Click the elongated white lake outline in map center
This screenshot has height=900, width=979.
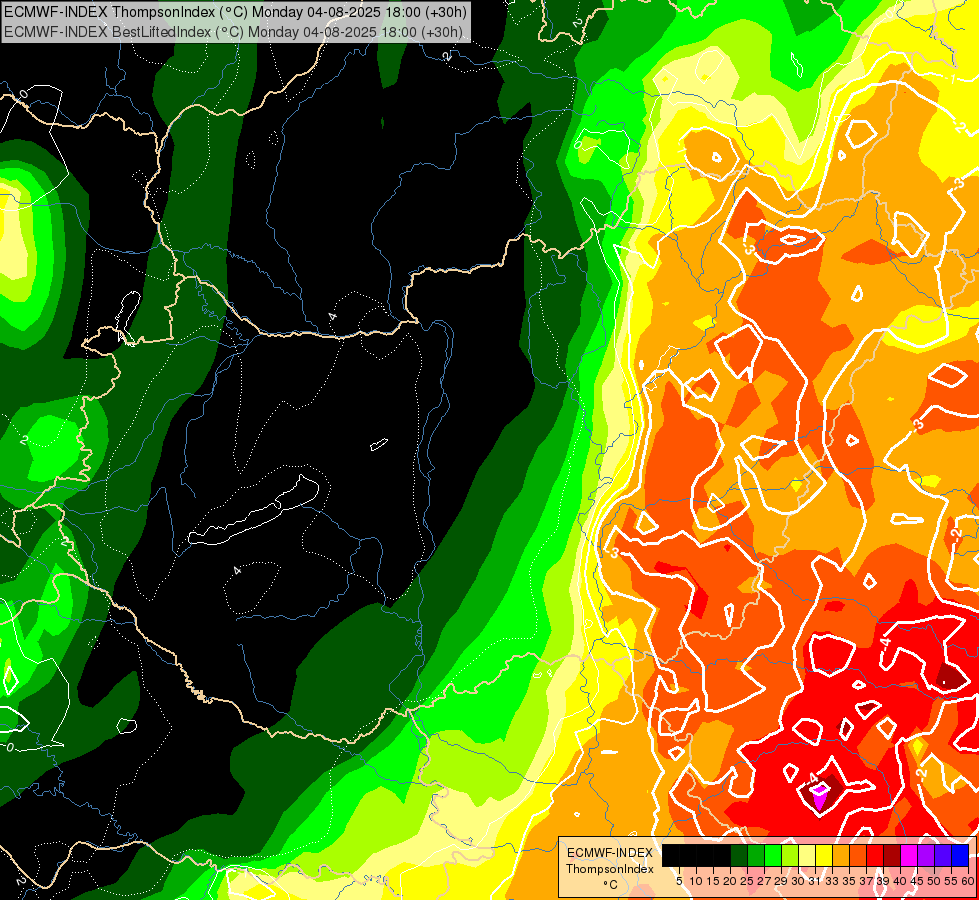pos(254,512)
